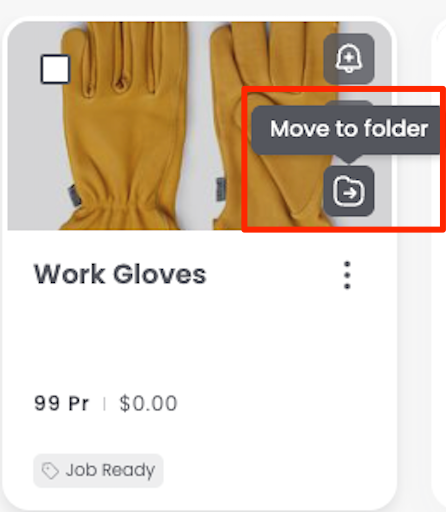Click the divider between quantity and price
Screen dimensions: 446x512
[104, 404]
